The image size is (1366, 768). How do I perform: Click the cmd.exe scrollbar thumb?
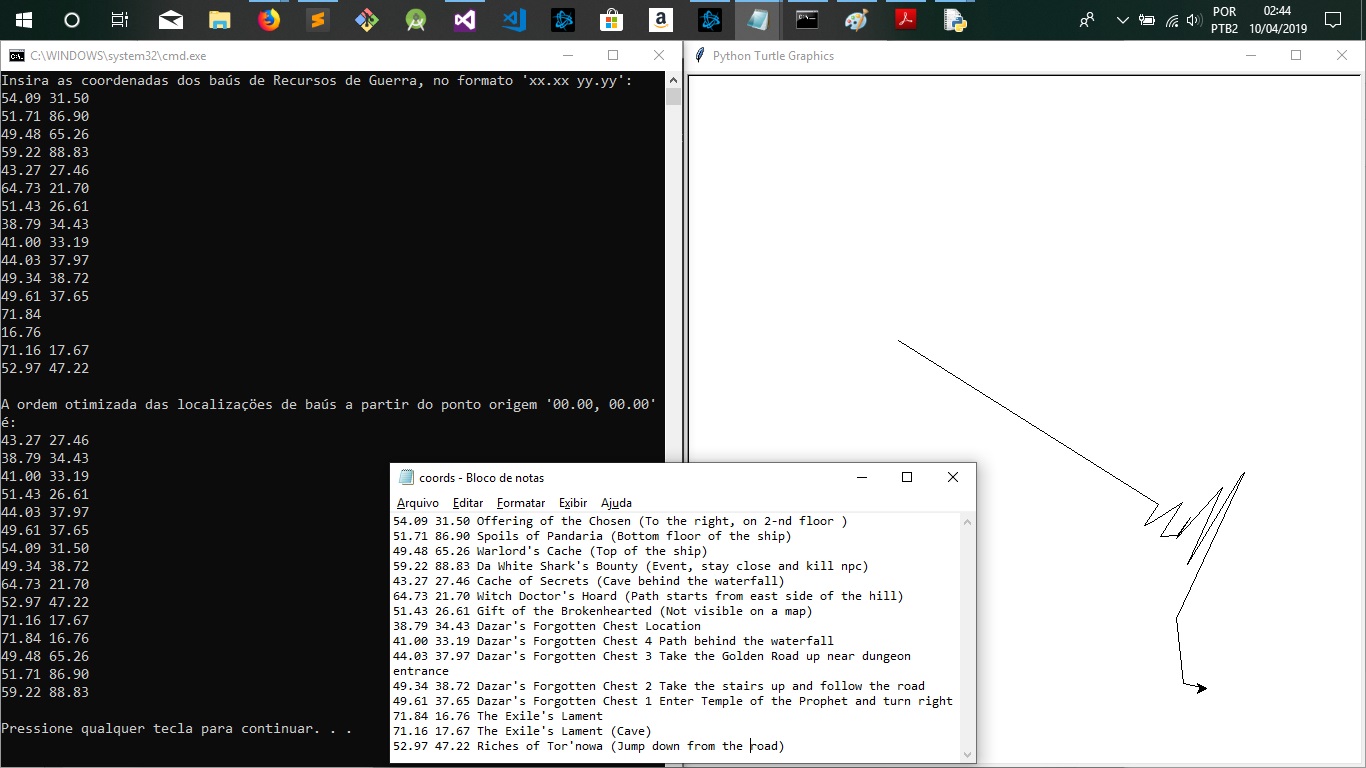click(673, 96)
